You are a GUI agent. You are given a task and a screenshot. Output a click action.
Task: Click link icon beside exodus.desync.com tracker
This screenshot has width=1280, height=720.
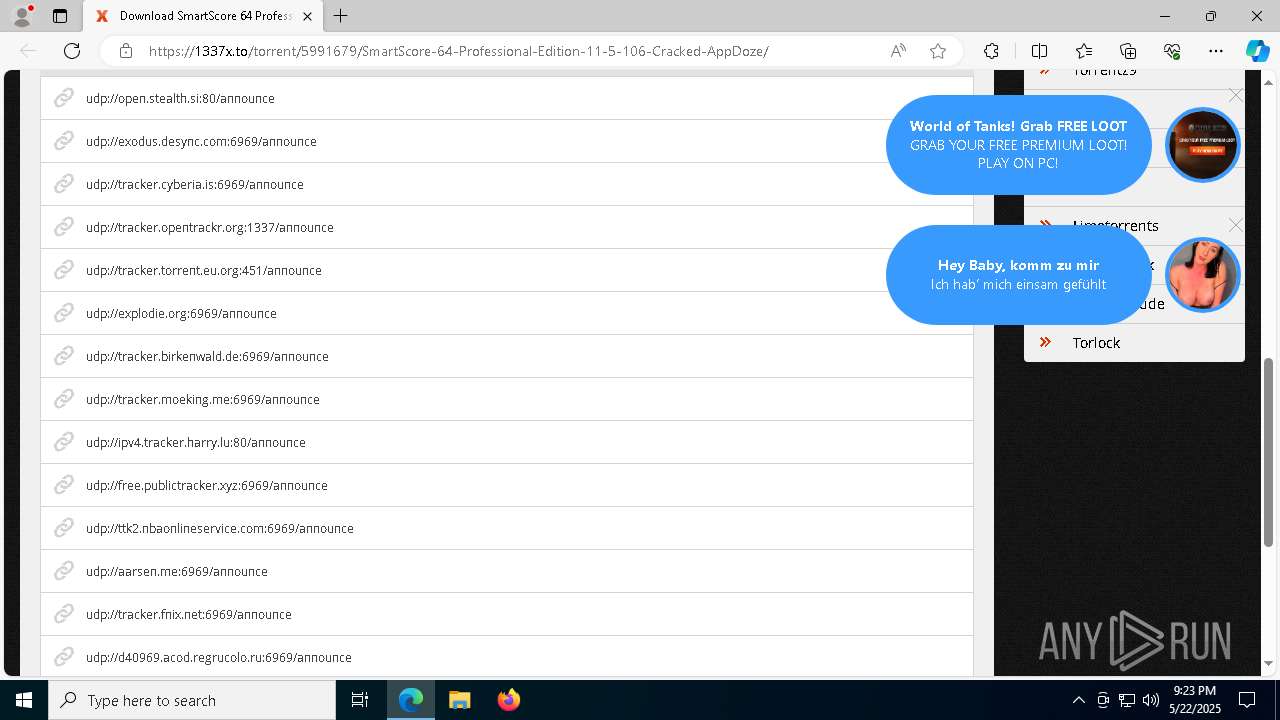(x=64, y=141)
